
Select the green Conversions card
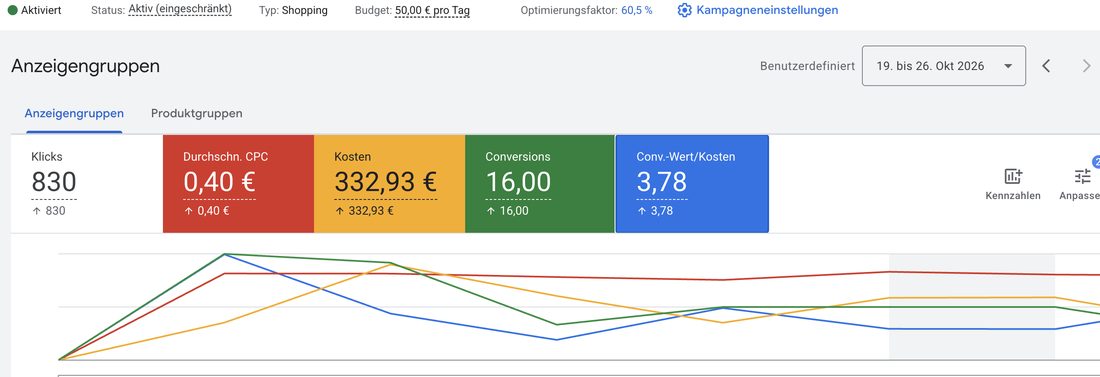[x=540, y=183]
